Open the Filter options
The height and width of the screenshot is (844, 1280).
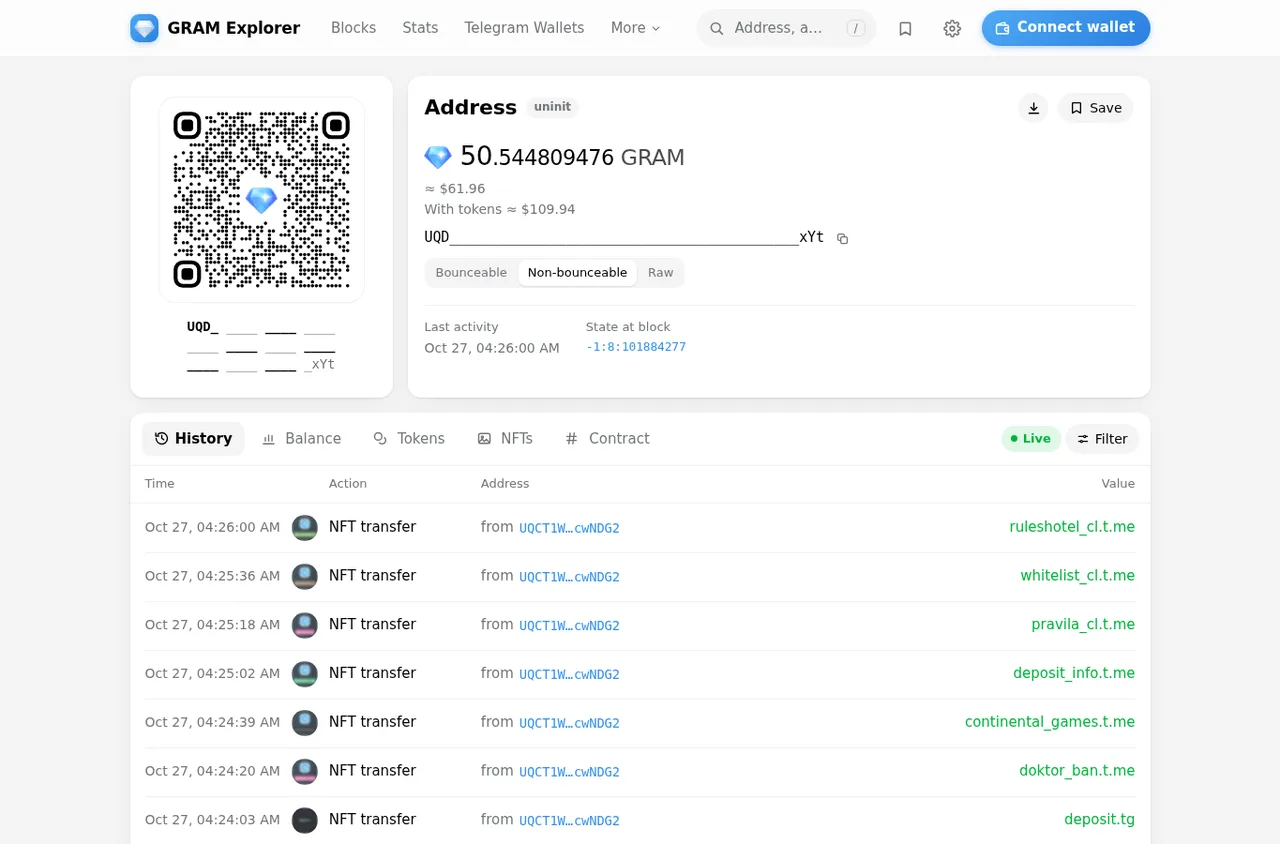click(x=1102, y=439)
